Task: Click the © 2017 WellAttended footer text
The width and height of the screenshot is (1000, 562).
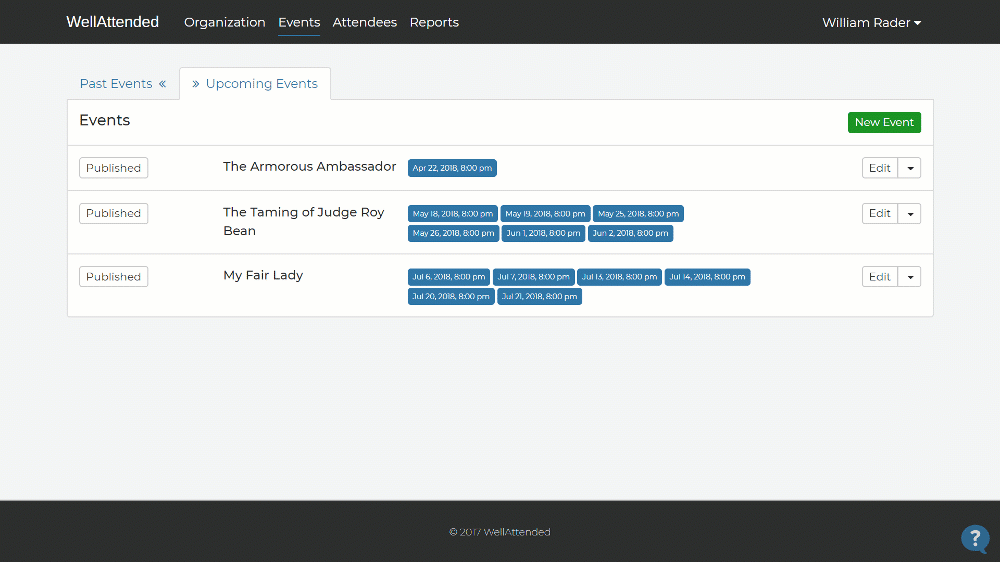Action: click(x=500, y=531)
